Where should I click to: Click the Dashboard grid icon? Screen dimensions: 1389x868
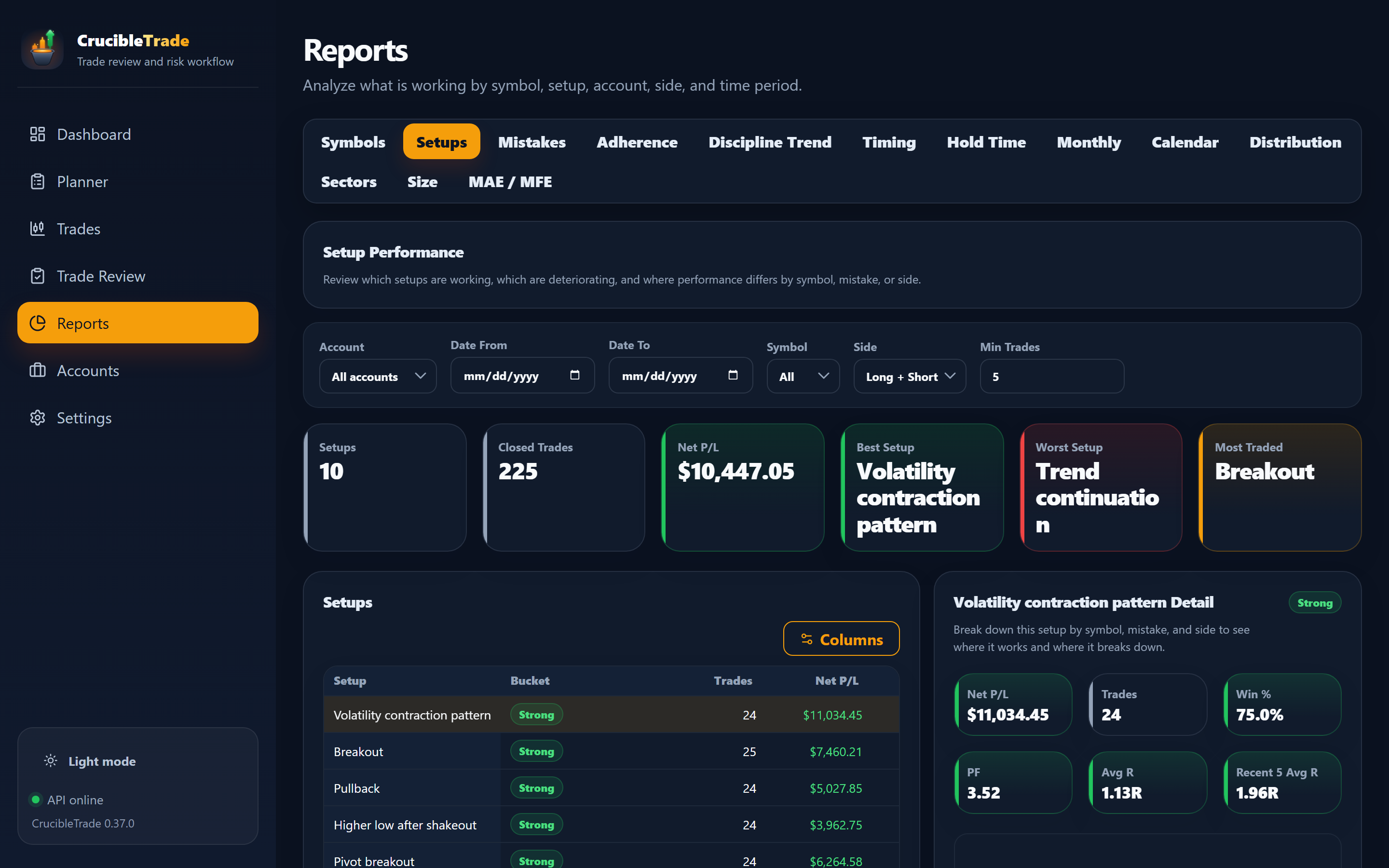click(x=37, y=135)
